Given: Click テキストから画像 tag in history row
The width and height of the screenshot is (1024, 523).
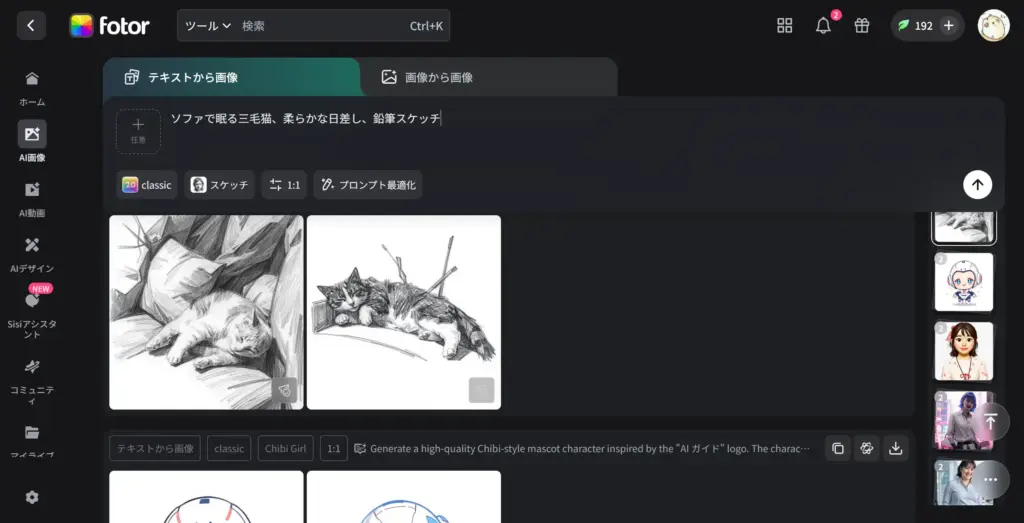Looking at the screenshot, I should pos(155,449).
